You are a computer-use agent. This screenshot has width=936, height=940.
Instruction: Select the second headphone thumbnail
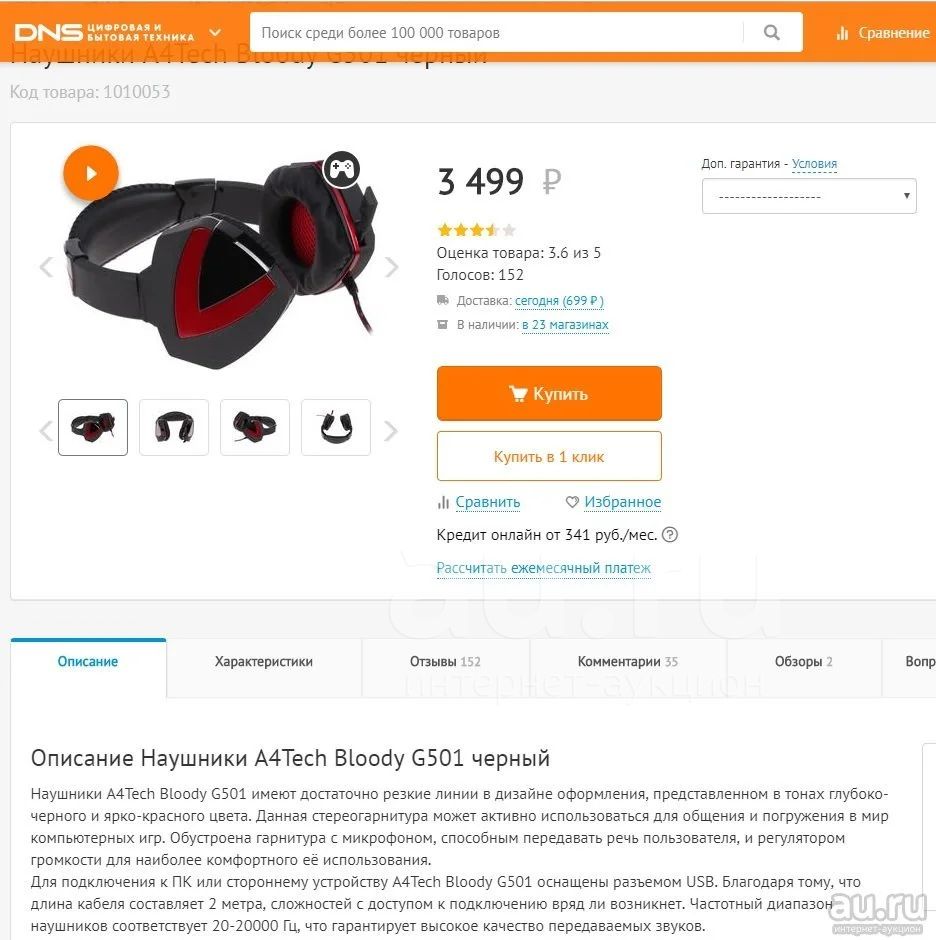click(174, 427)
